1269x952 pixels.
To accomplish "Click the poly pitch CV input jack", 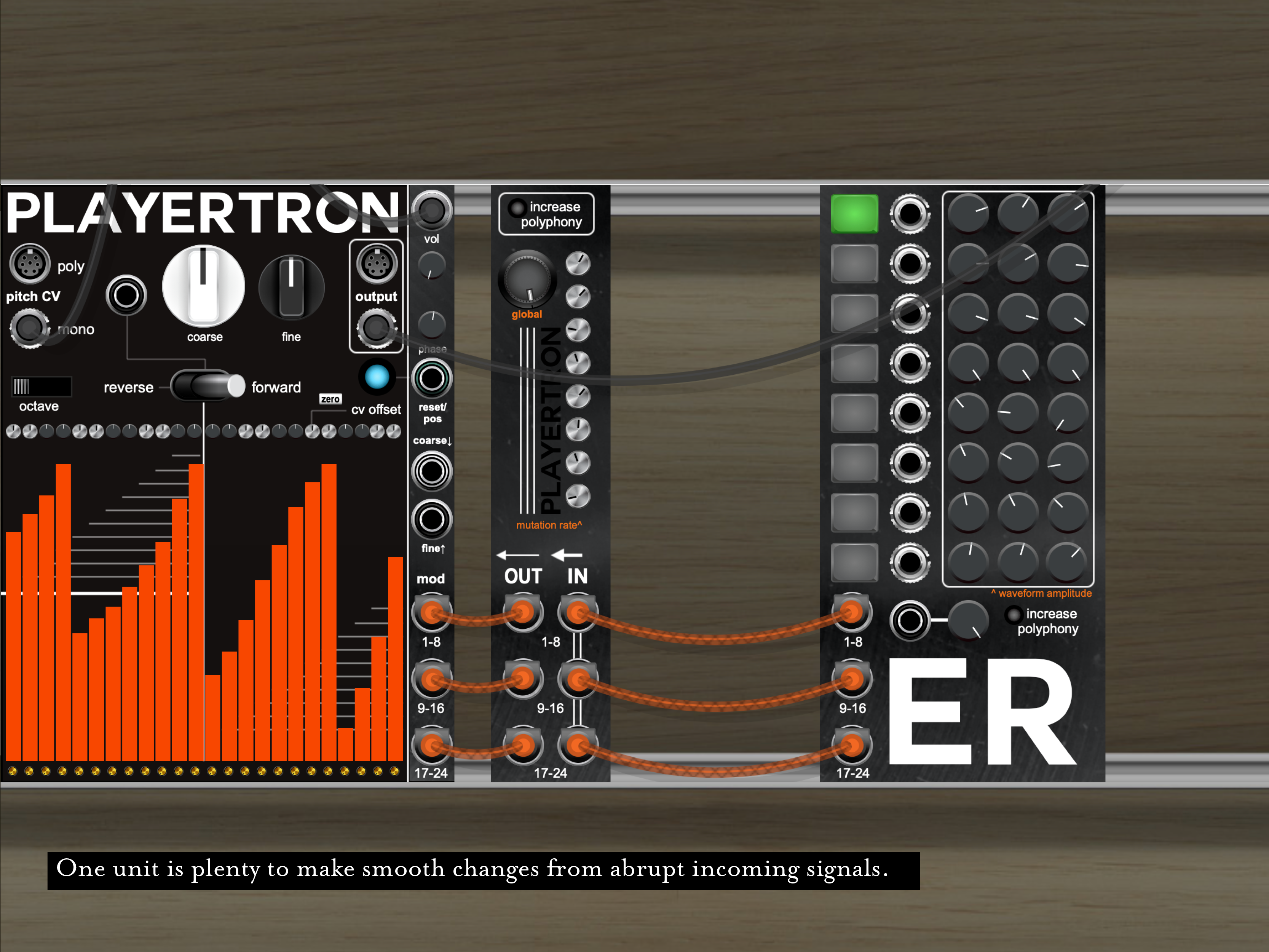I will (30, 264).
